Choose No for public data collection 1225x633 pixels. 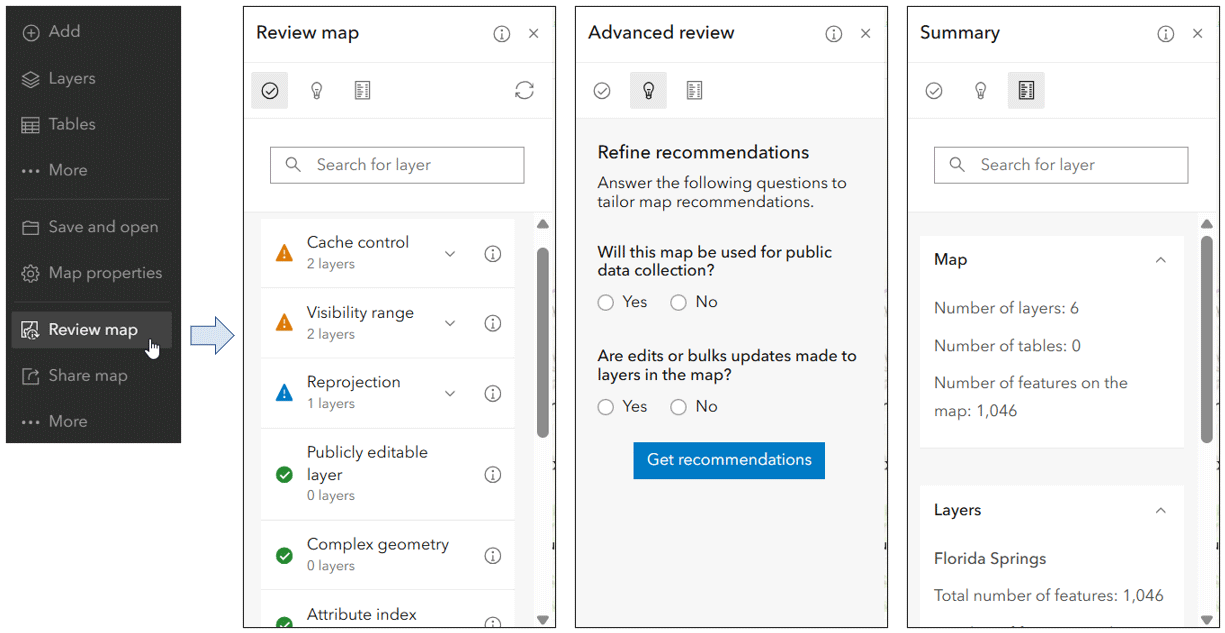point(678,303)
